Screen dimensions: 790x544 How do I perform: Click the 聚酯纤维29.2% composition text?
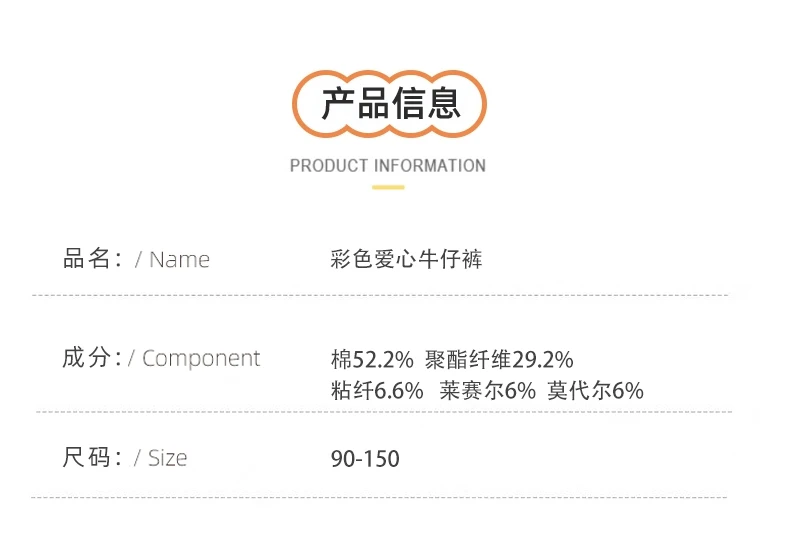pyautogui.click(x=499, y=360)
